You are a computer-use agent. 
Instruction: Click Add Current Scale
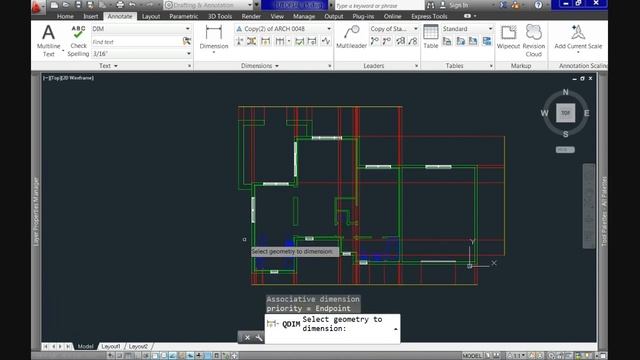coord(578,38)
